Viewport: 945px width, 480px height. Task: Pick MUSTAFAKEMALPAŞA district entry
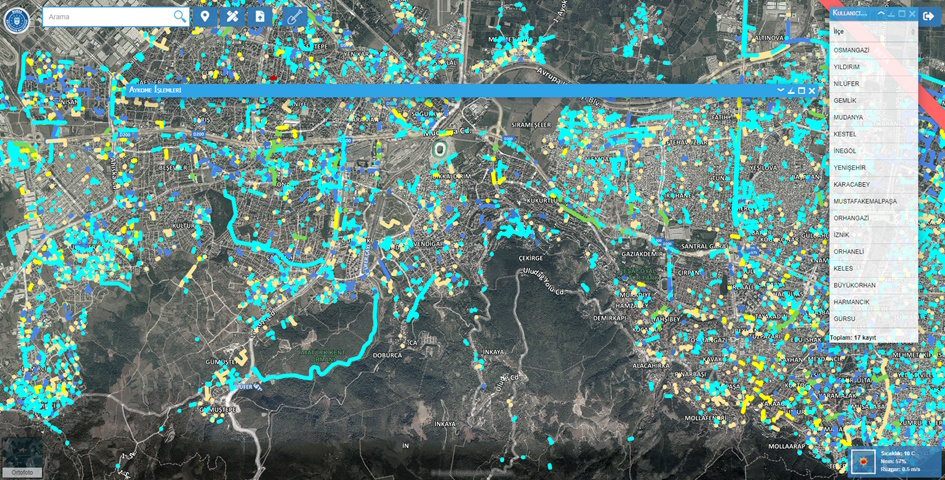(865, 201)
